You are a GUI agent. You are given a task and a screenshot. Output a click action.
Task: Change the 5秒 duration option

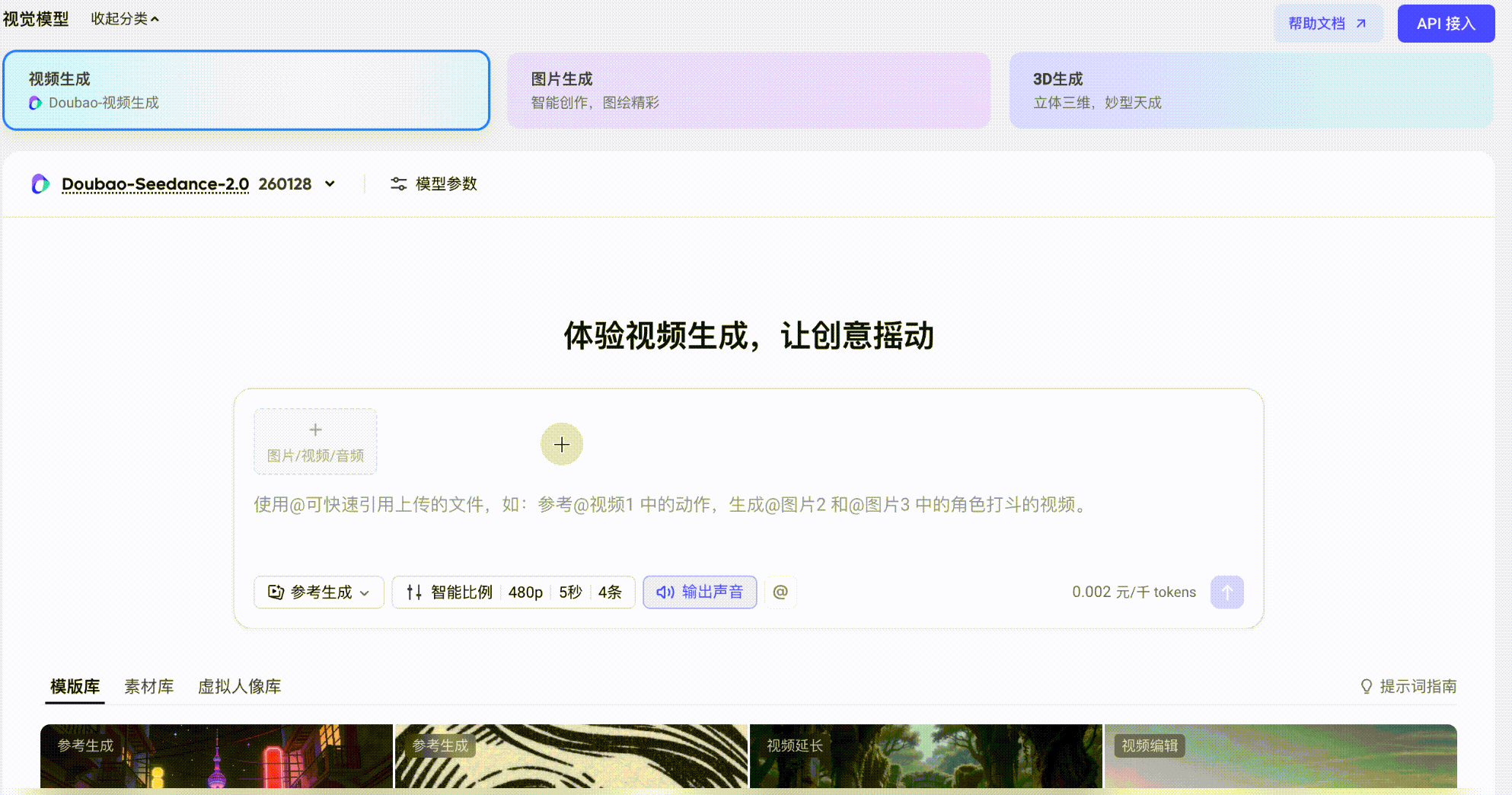pyautogui.click(x=570, y=592)
